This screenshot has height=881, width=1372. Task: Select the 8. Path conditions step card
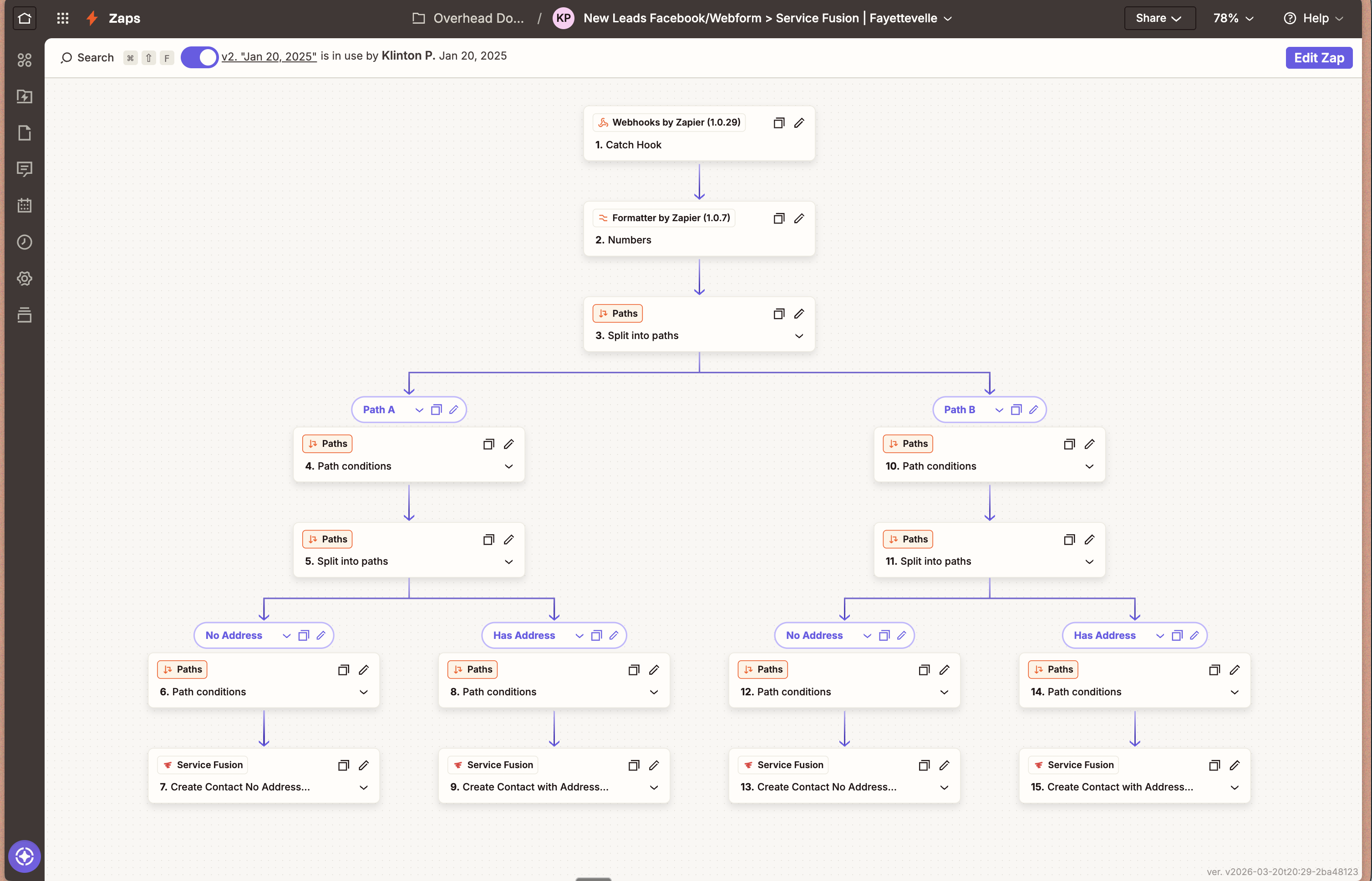[554, 681]
